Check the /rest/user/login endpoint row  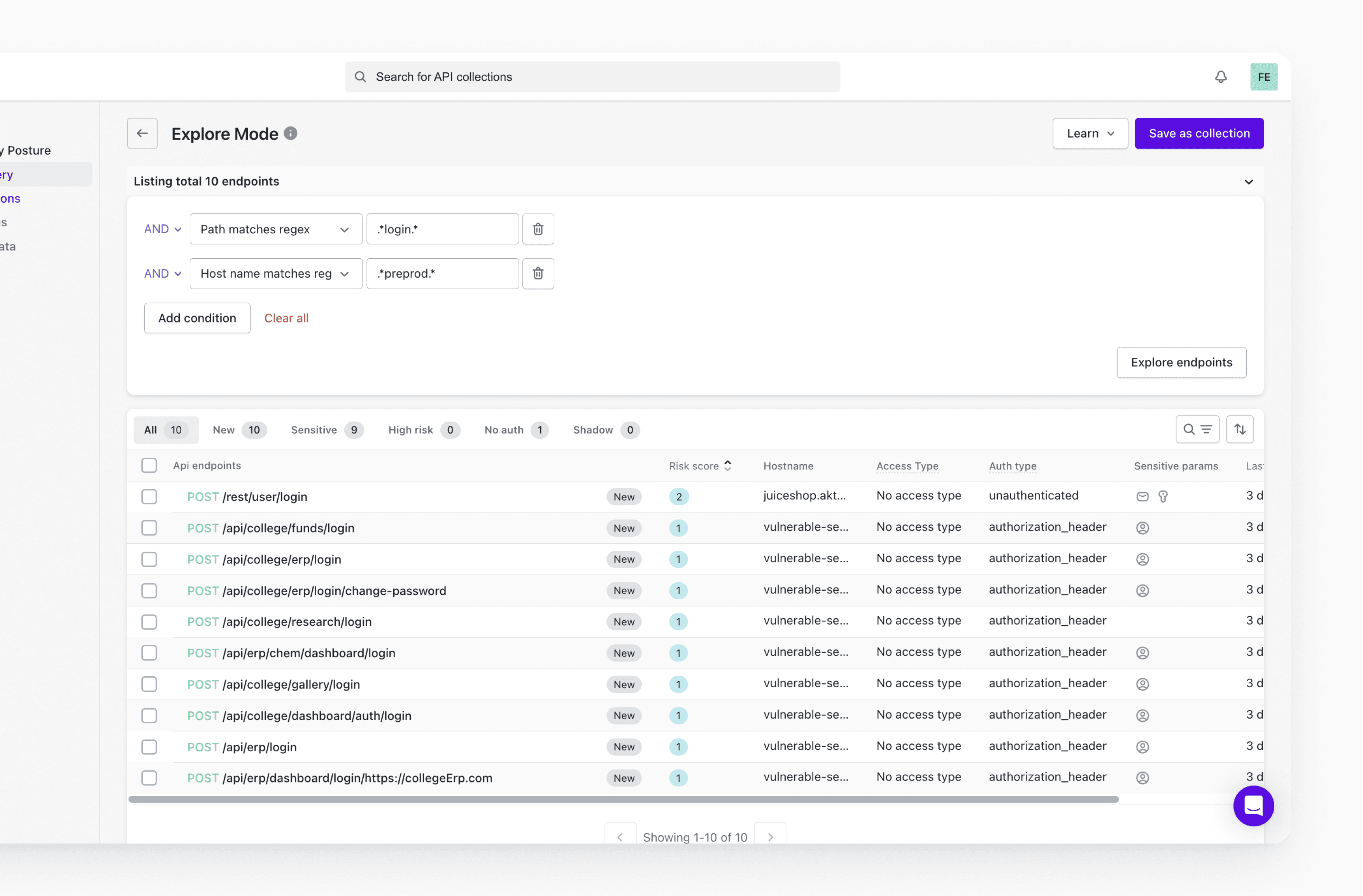(149, 496)
